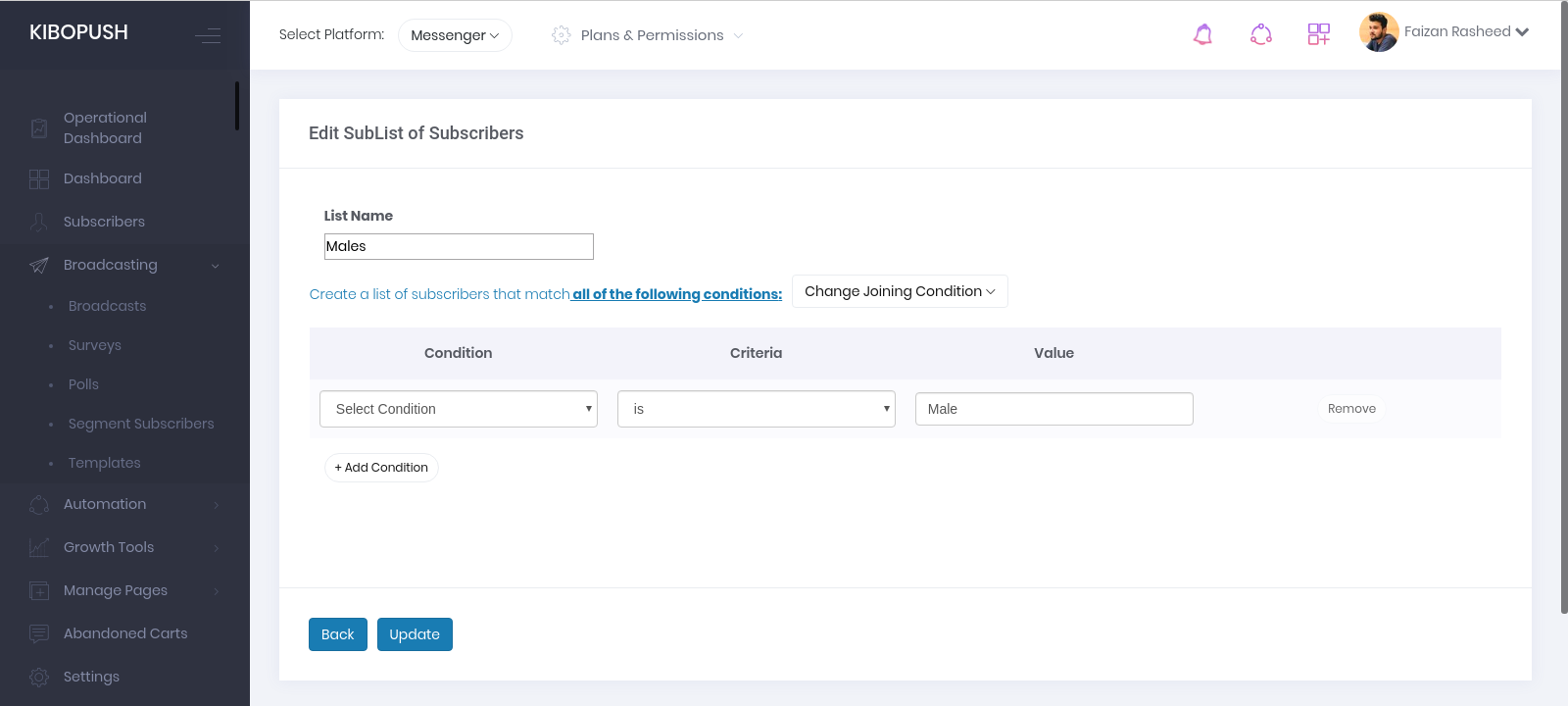Open the Faizan Rasheed user menu
This screenshot has width=1568, height=706.
point(1466,31)
